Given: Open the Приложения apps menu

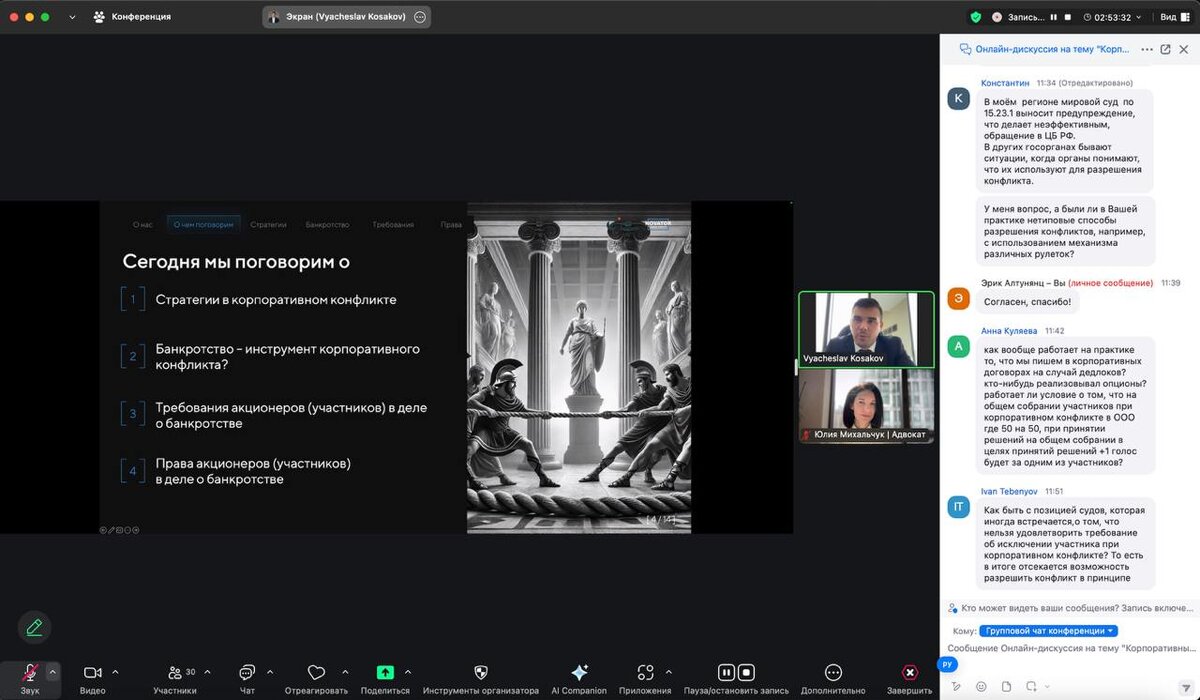Looking at the screenshot, I should pyautogui.click(x=645, y=677).
